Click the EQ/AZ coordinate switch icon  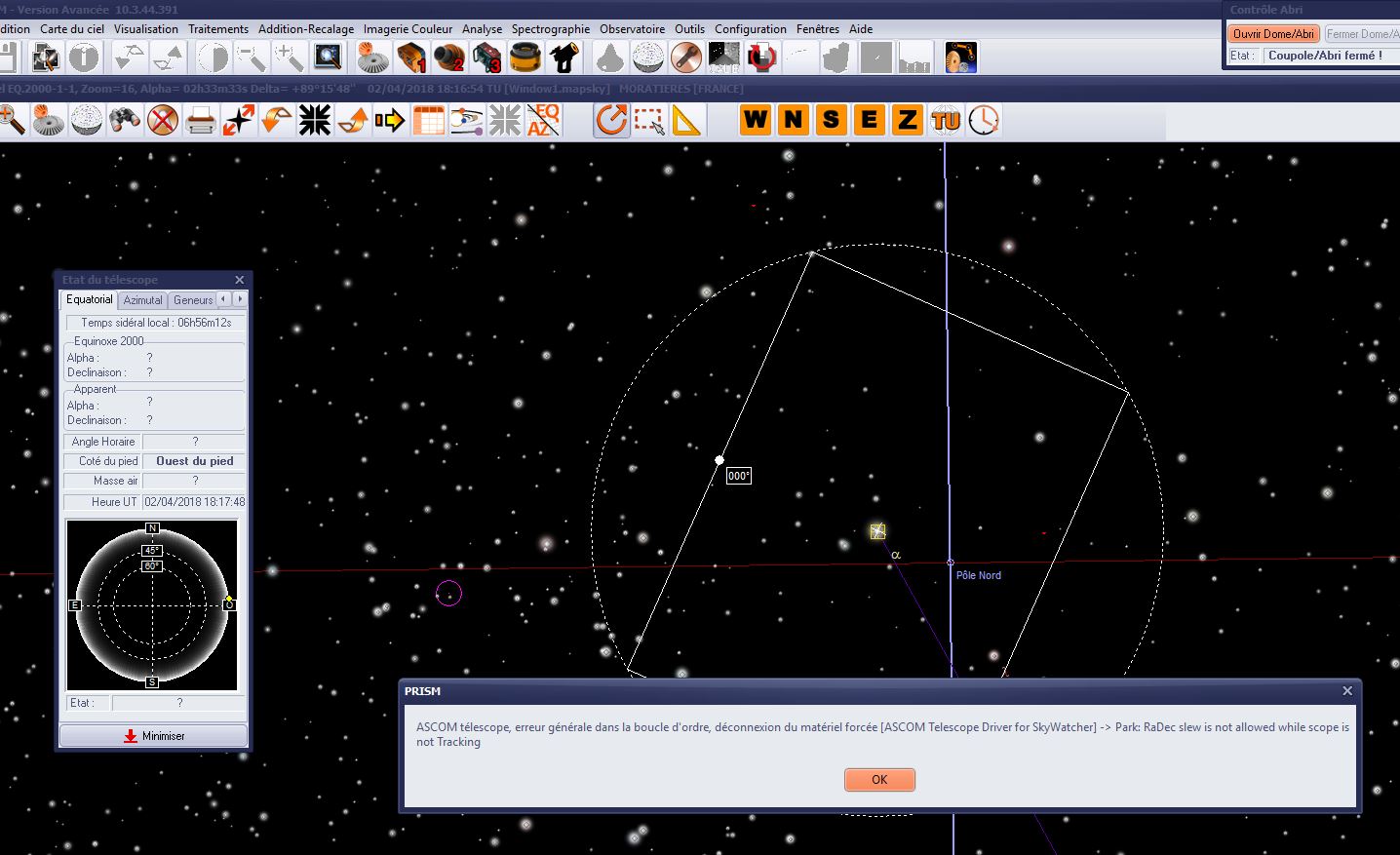tap(543, 121)
